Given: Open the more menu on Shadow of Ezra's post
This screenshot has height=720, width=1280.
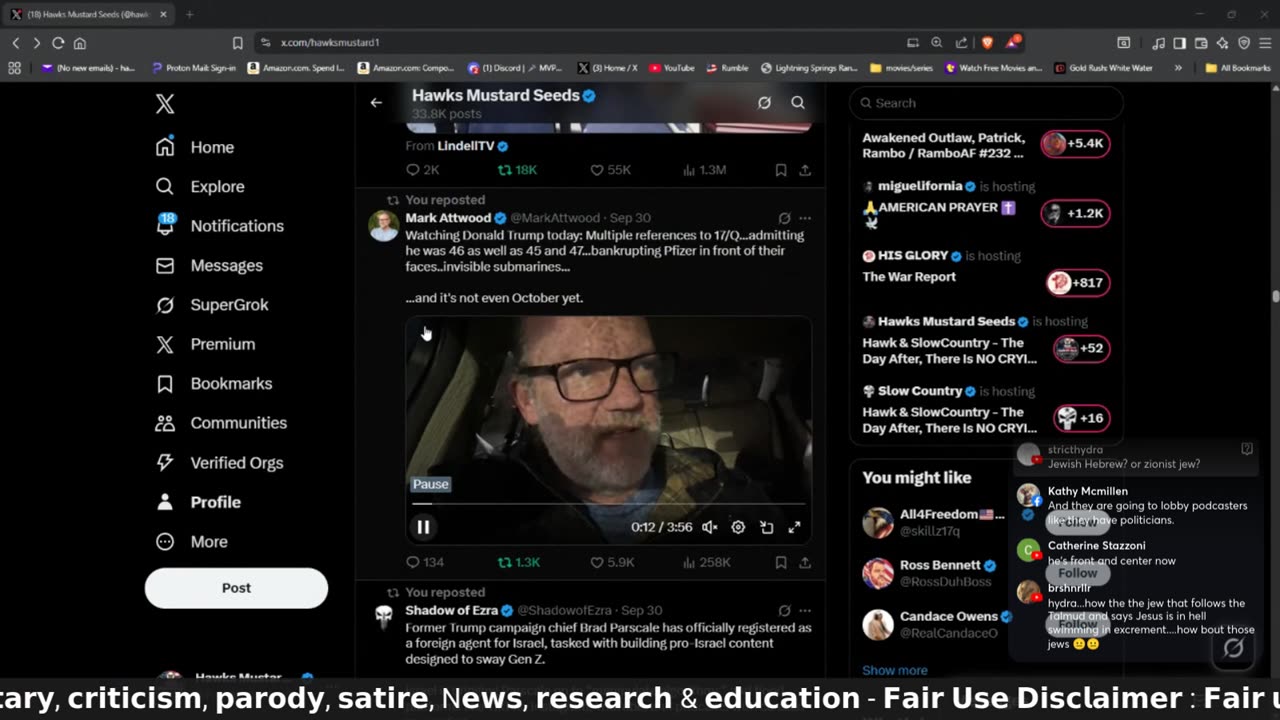Looking at the screenshot, I should [x=804, y=611].
